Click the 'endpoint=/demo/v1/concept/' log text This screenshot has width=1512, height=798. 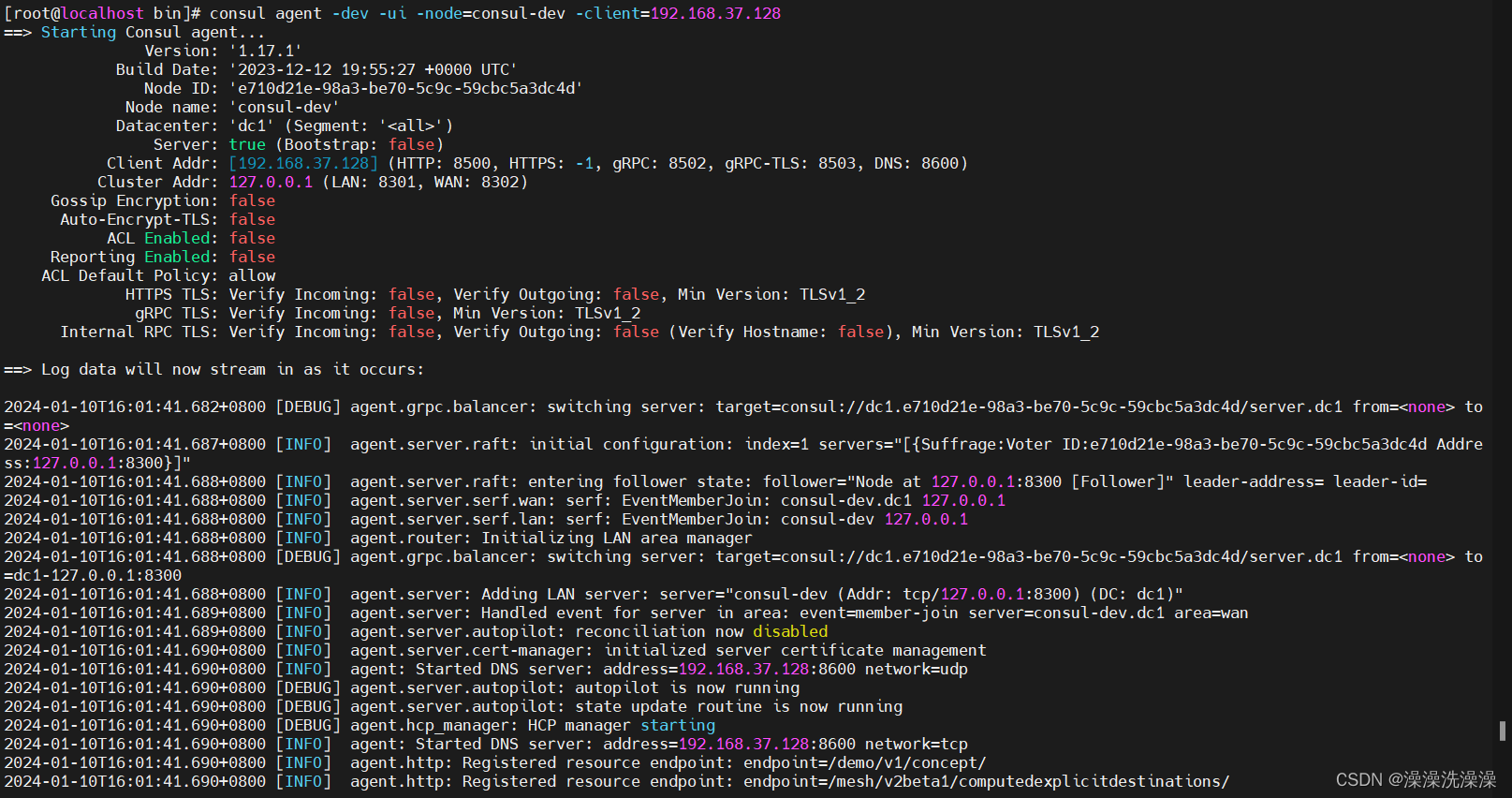point(865,762)
